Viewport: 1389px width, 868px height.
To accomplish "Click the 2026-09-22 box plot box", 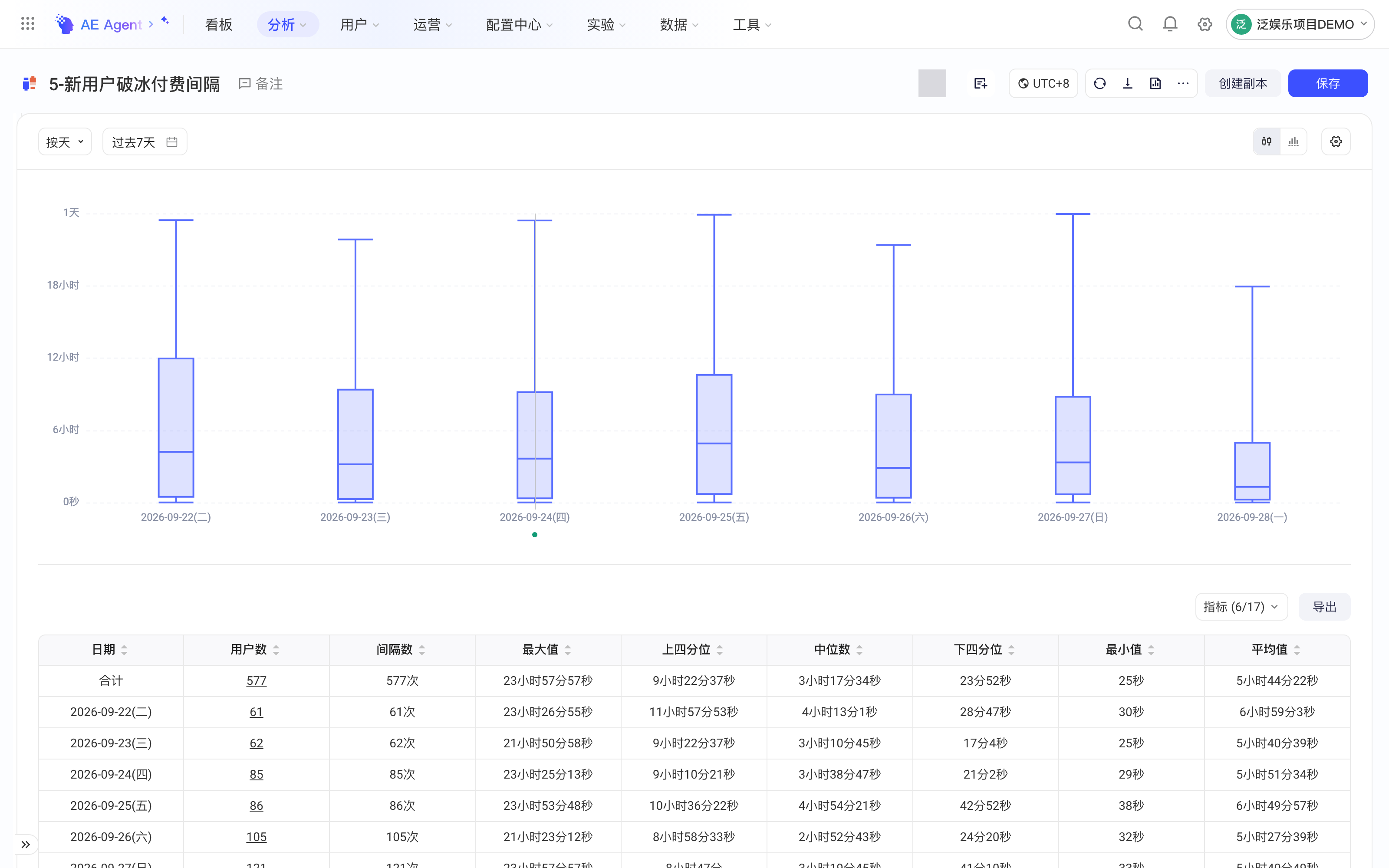I will (176, 427).
